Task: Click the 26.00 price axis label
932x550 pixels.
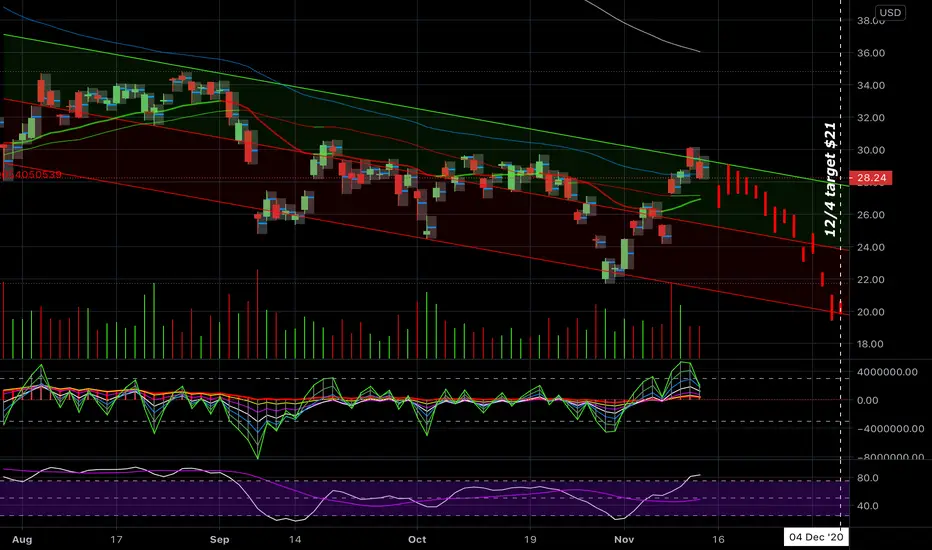Action: click(871, 215)
